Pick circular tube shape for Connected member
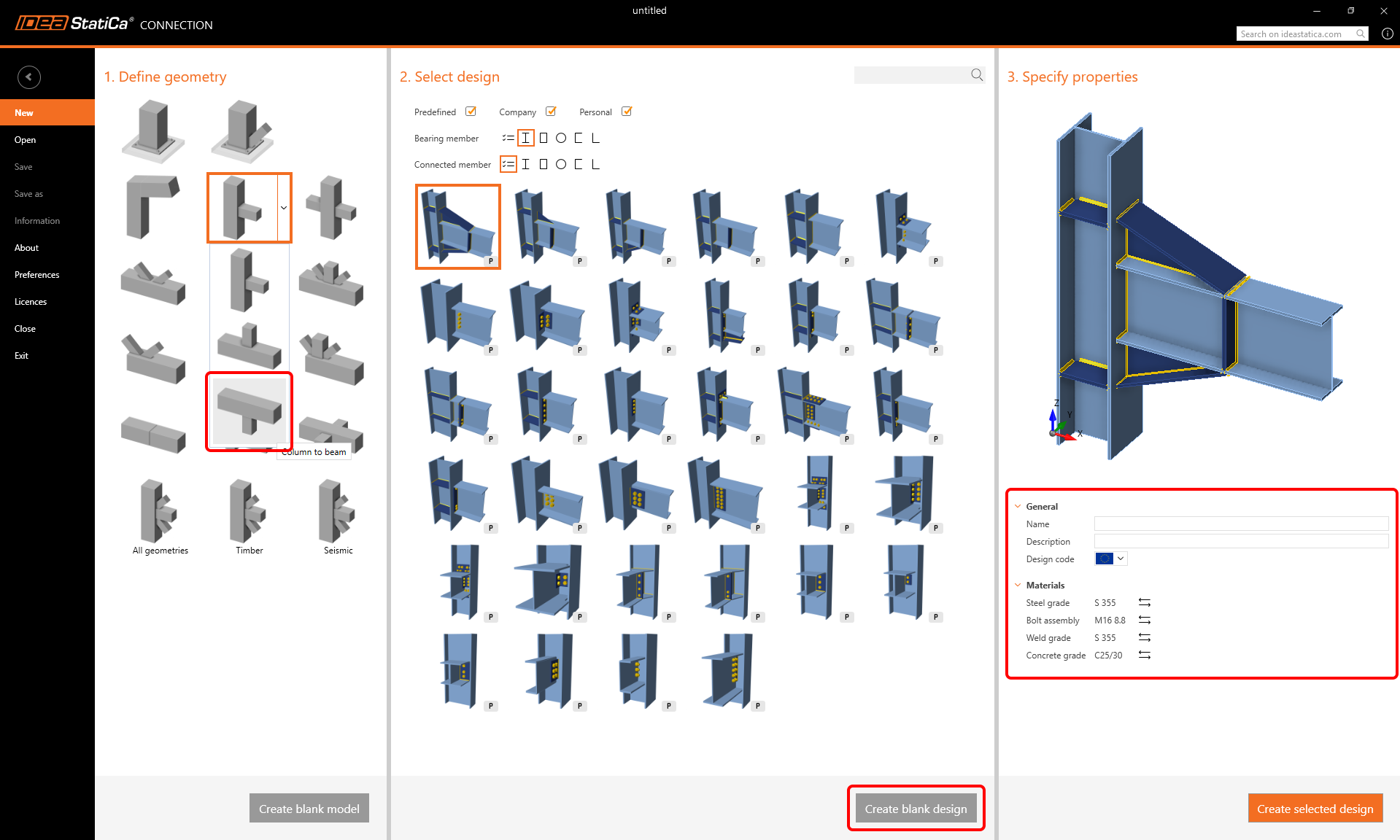The height and width of the screenshot is (840, 1400). coord(560,164)
